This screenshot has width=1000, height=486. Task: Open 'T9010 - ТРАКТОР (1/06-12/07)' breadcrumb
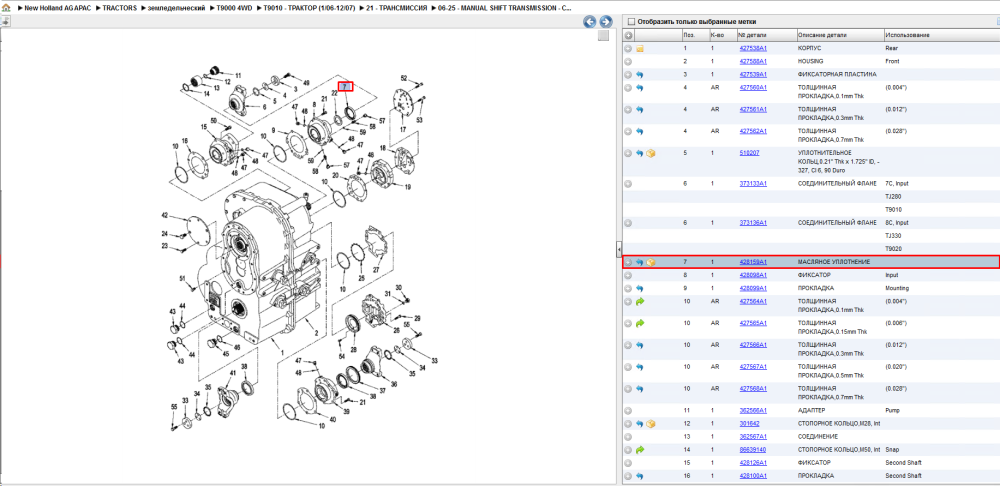(x=309, y=9)
